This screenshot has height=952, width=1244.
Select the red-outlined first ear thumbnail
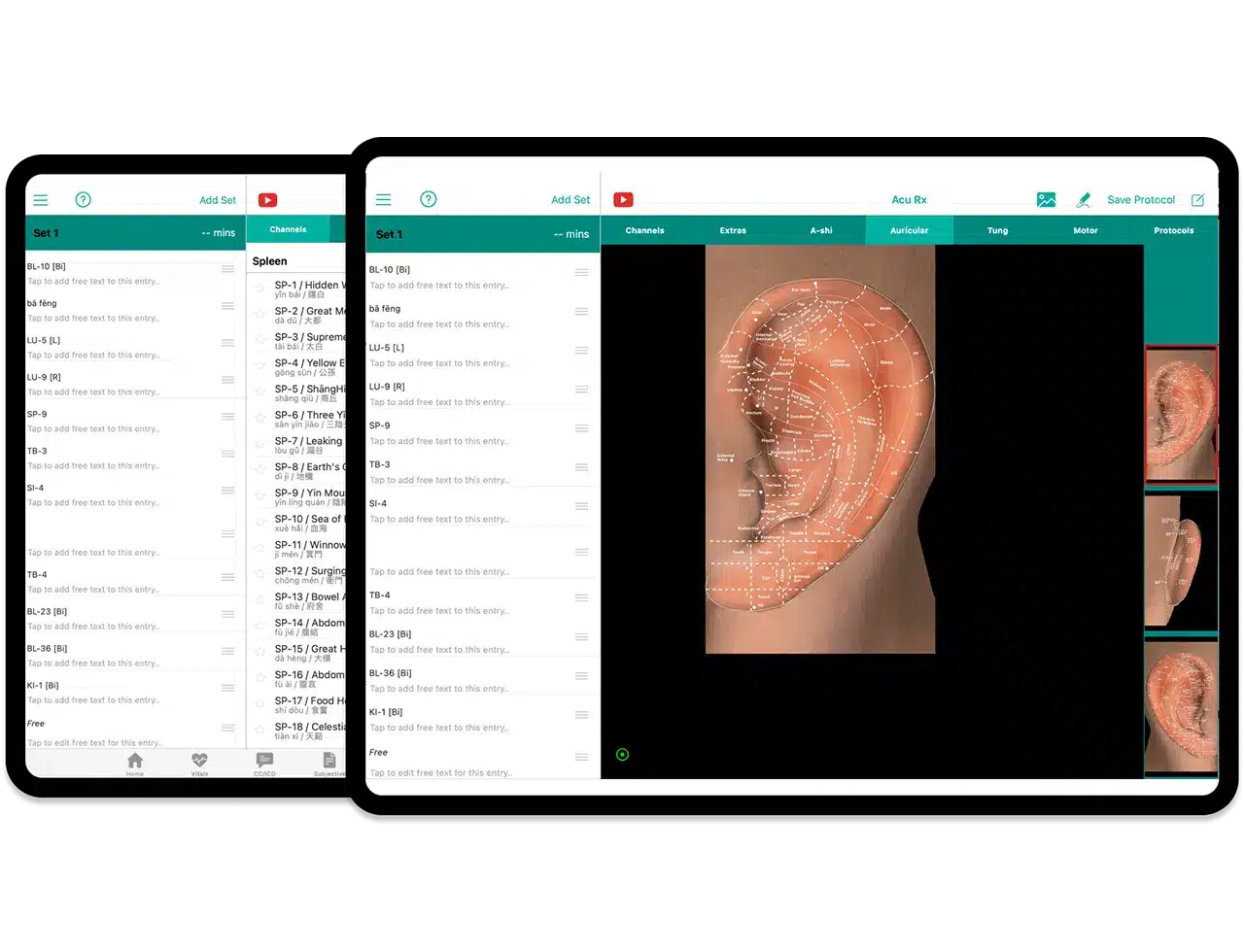coord(1180,415)
